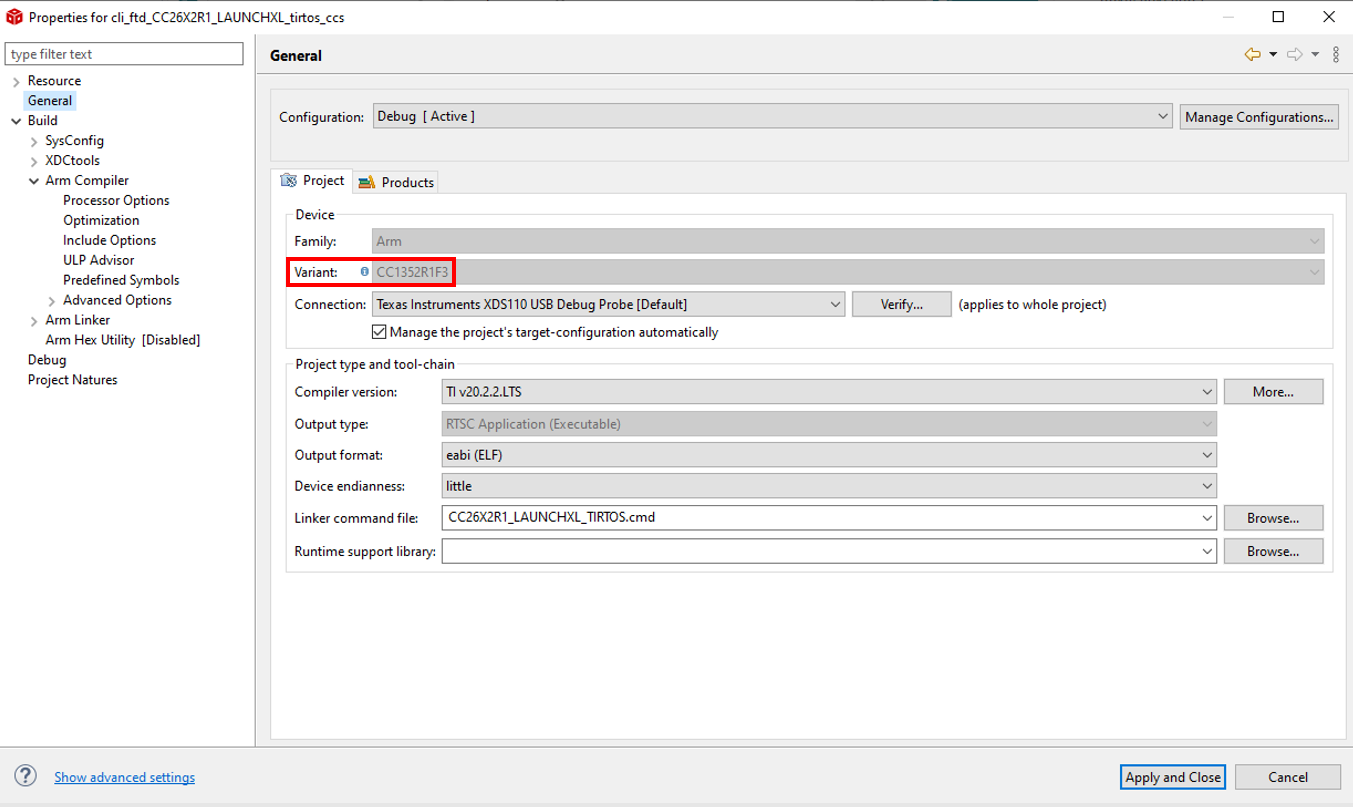The width and height of the screenshot is (1353, 807).
Task: Expand the Output format combo box
Action: [x=829, y=455]
